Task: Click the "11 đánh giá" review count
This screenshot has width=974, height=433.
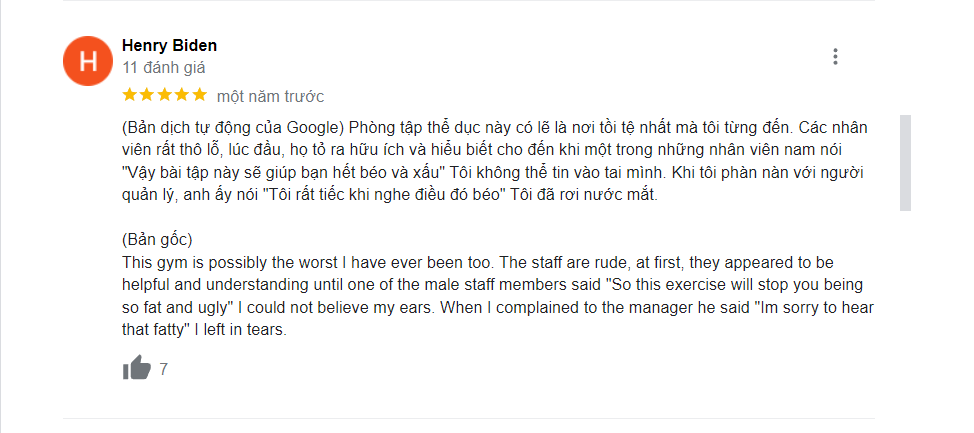Action: (163, 68)
